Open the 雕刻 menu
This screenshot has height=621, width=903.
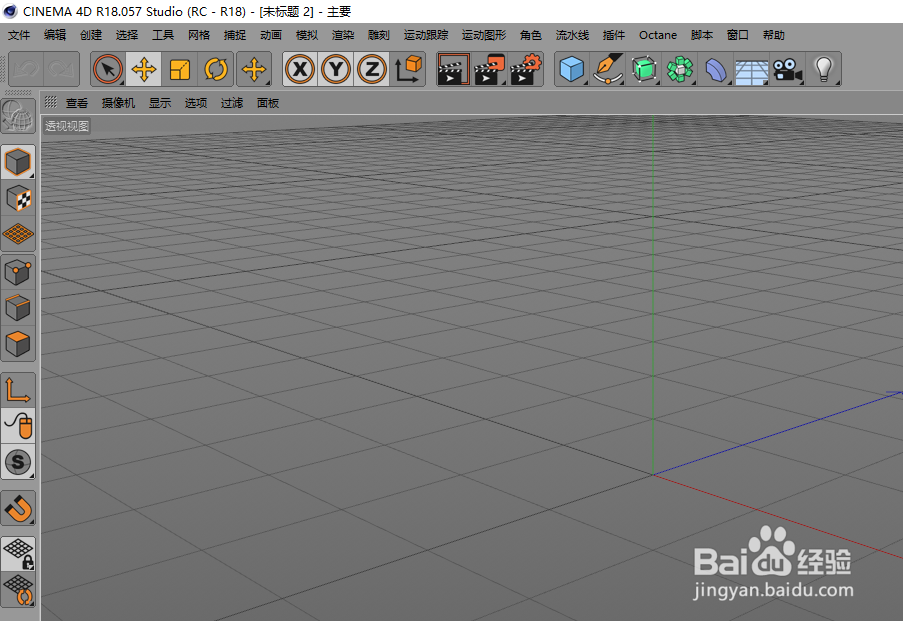(x=379, y=35)
